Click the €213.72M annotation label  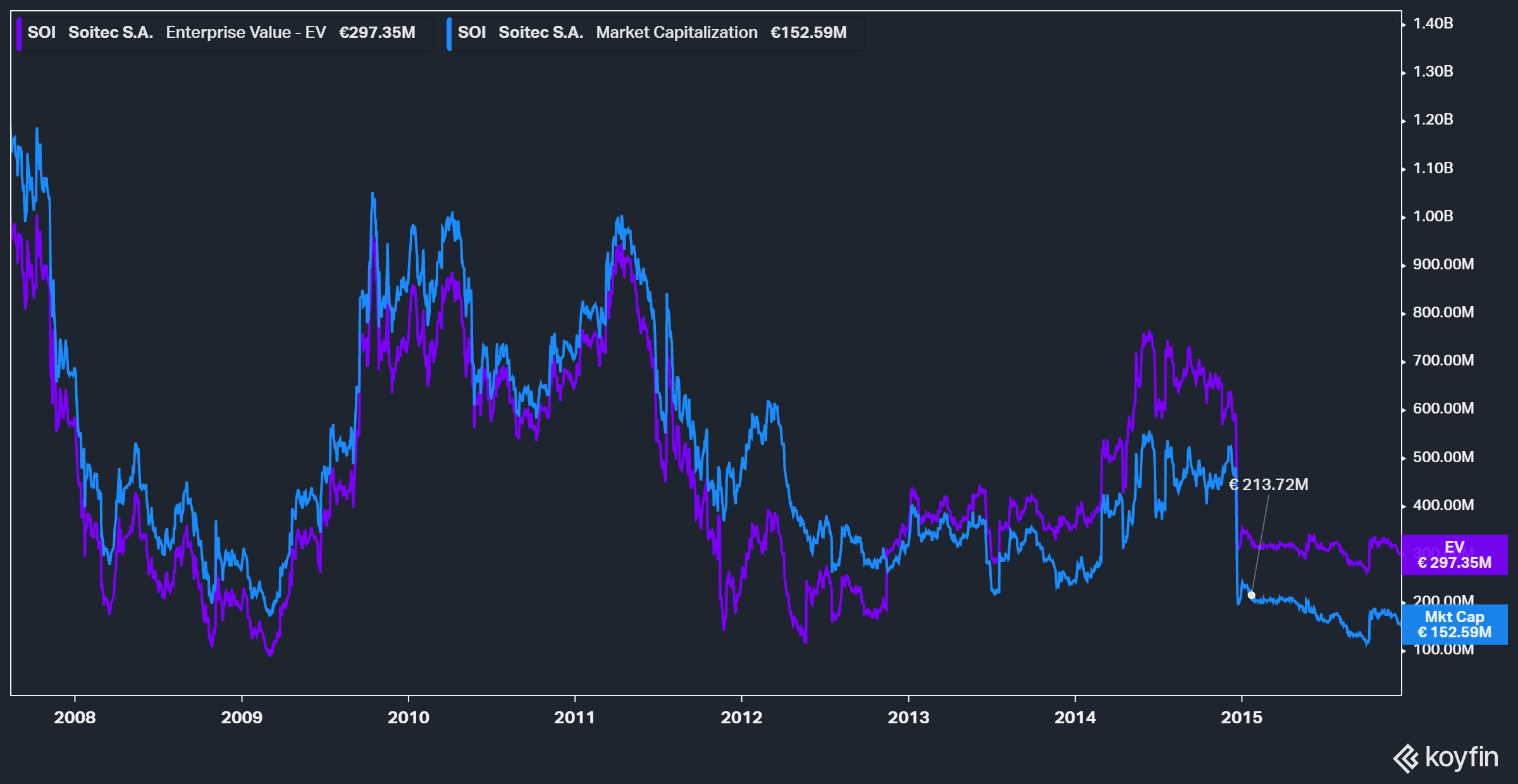[x=1268, y=484]
